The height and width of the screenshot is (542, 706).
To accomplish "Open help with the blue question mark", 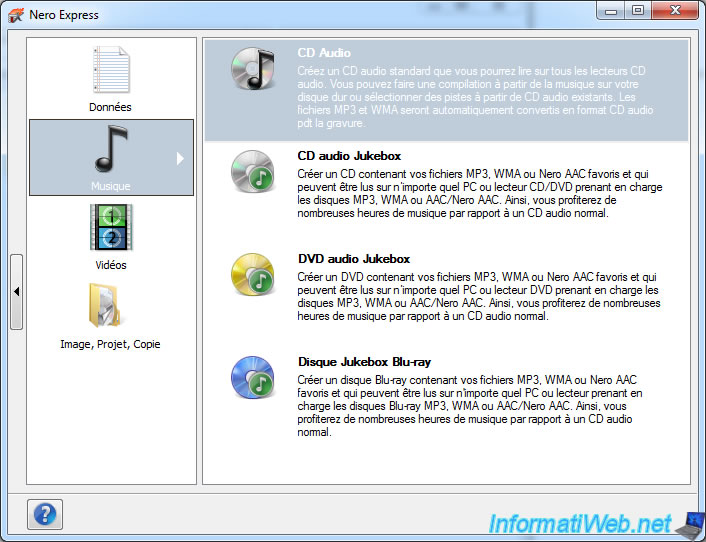I will pyautogui.click(x=46, y=514).
